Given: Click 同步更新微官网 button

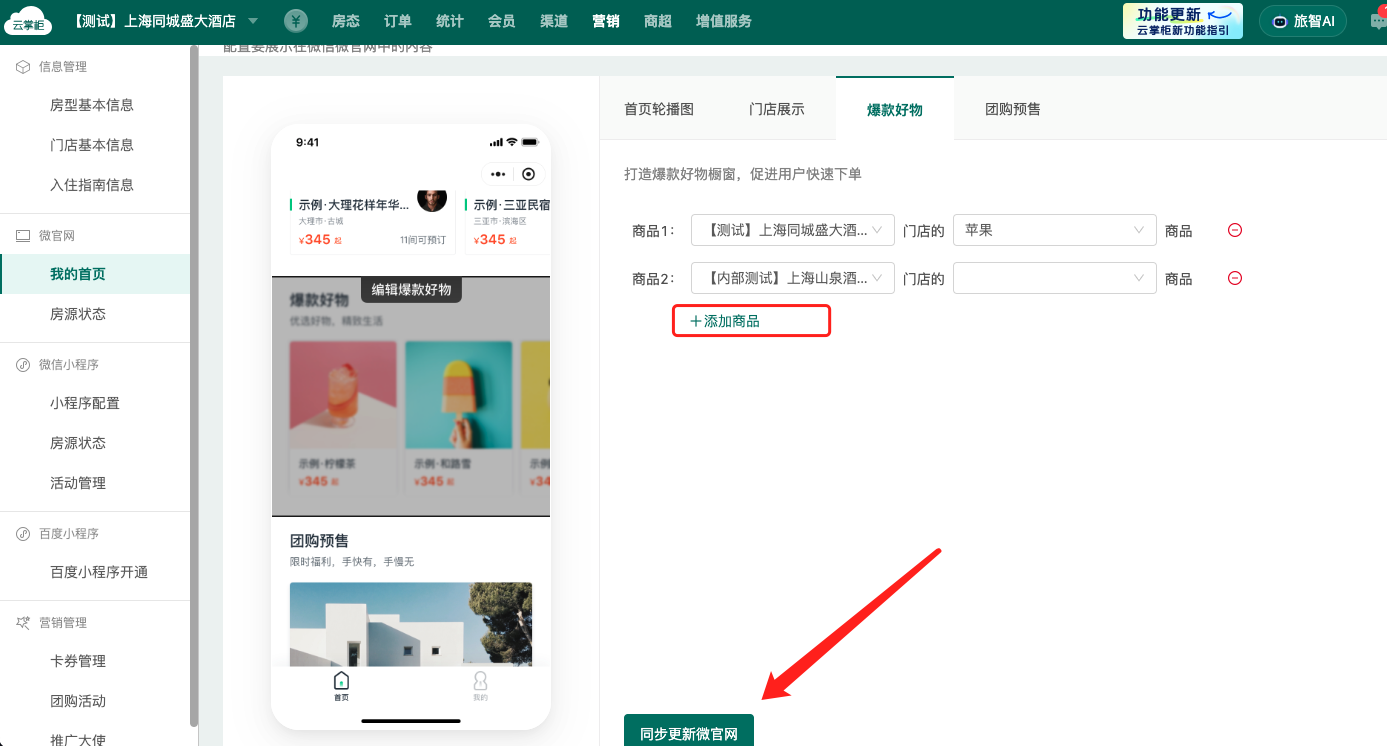Looking at the screenshot, I should click(x=689, y=733).
